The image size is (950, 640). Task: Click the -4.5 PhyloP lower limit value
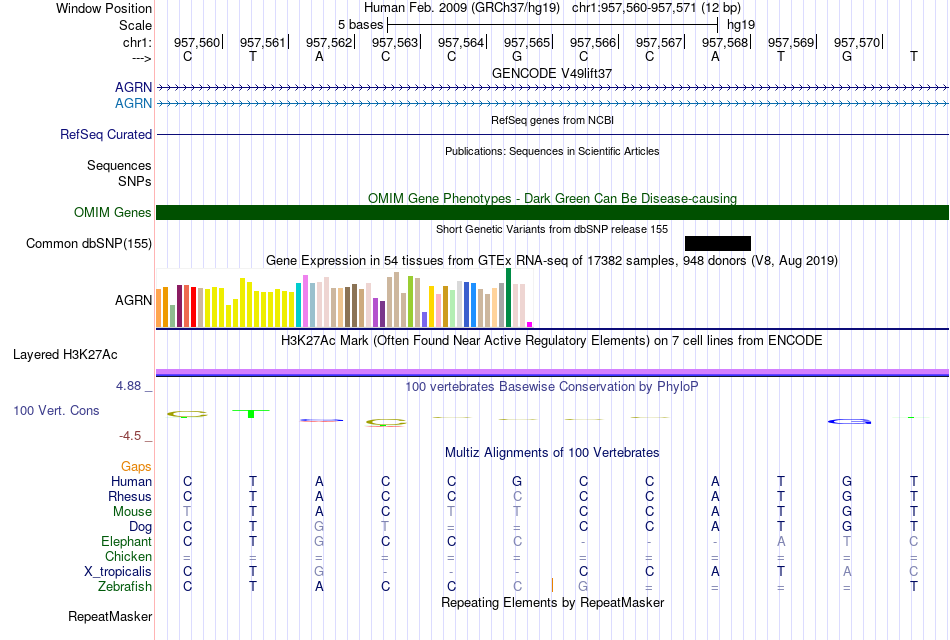130,436
